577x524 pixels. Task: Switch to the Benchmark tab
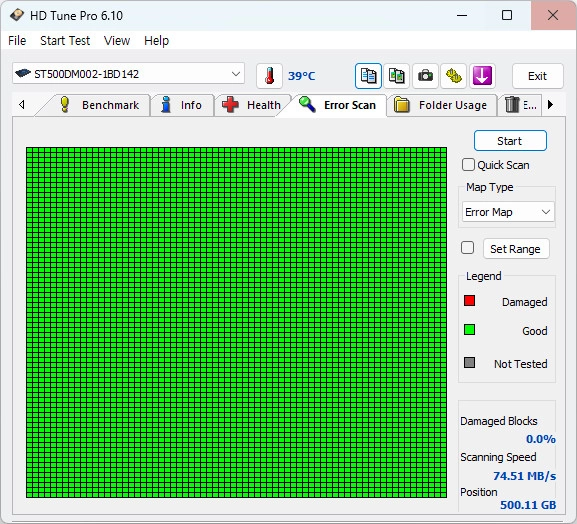click(x=99, y=105)
